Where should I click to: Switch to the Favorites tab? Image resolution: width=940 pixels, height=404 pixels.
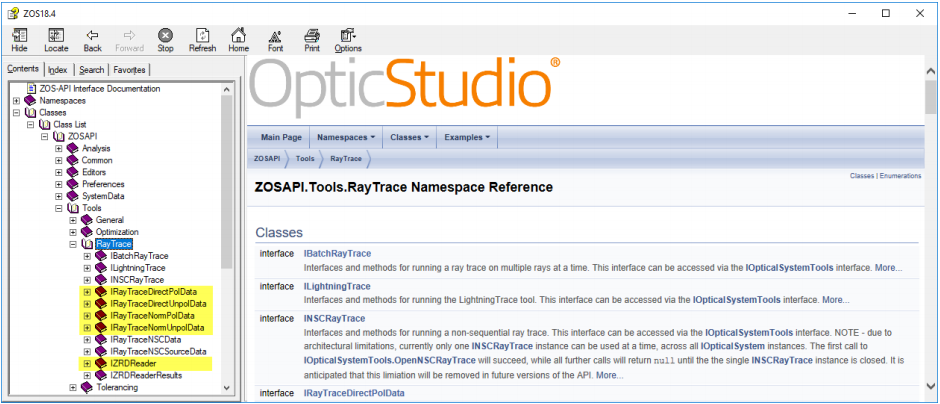pyautogui.click(x=129, y=70)
